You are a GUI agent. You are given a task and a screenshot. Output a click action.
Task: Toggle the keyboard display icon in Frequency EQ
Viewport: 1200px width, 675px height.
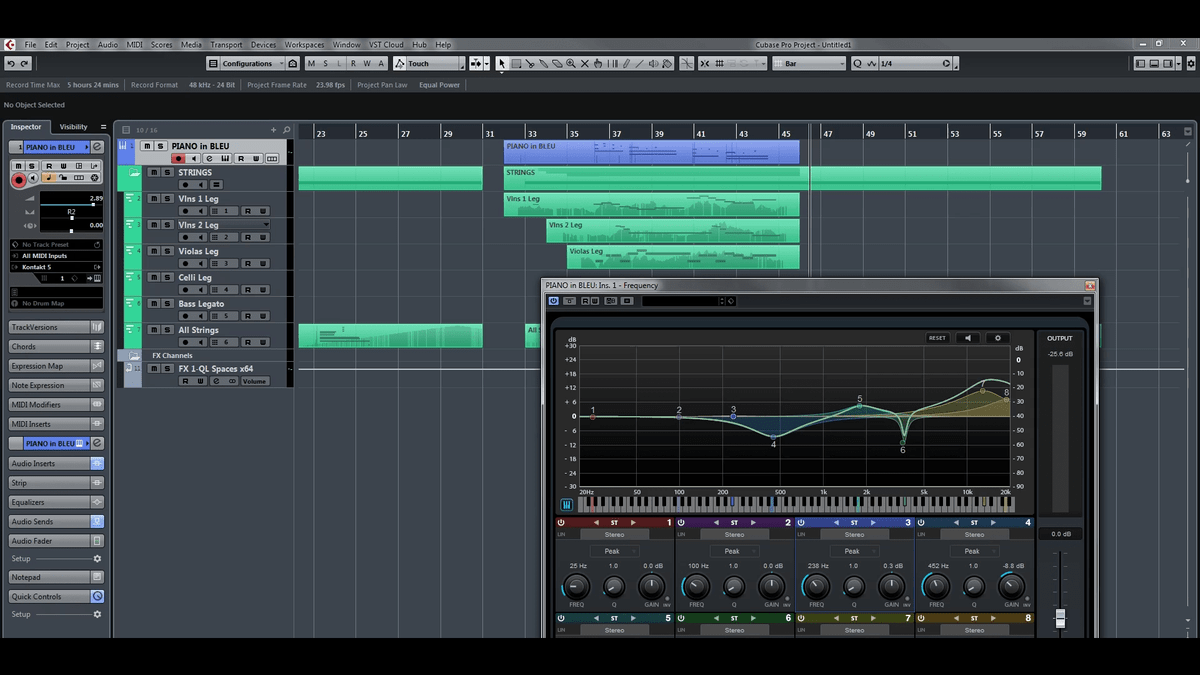tap(567, 505)
